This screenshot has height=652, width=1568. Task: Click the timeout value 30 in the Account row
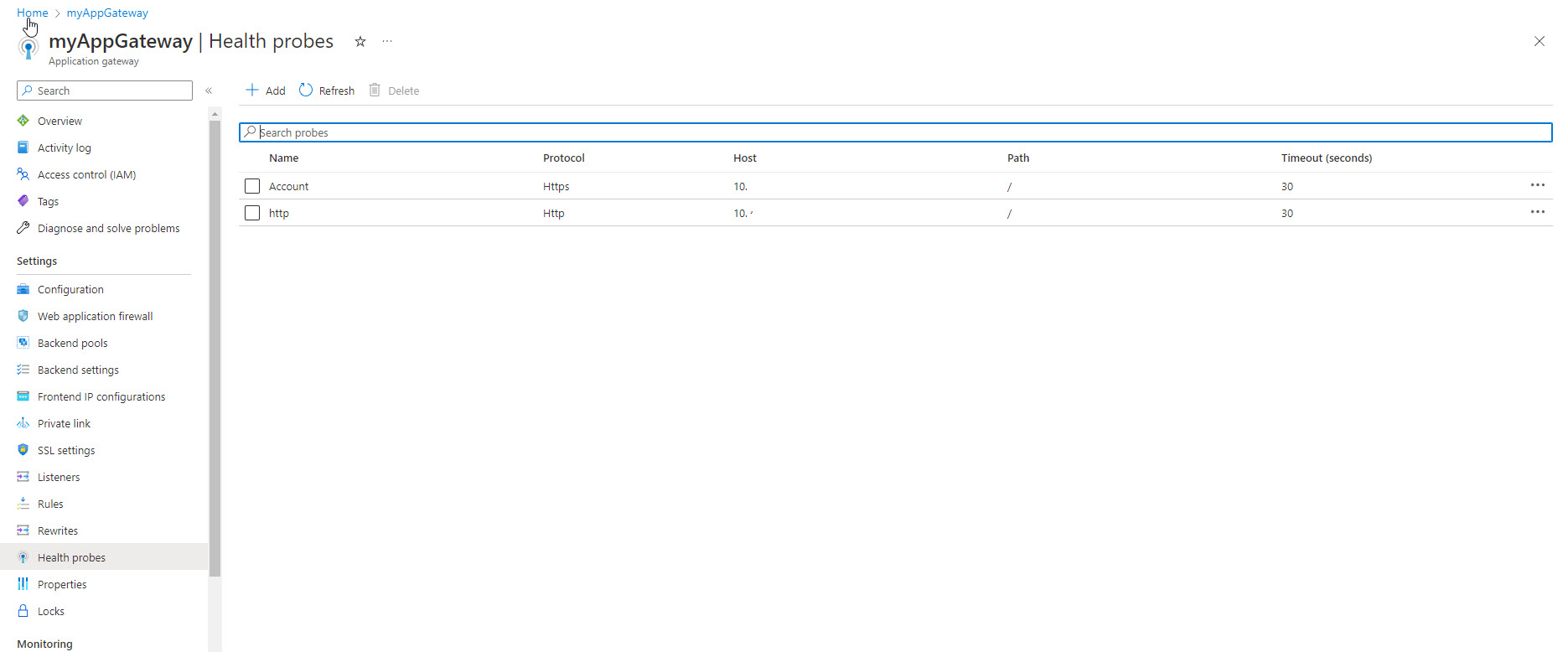click(1287, 186)
